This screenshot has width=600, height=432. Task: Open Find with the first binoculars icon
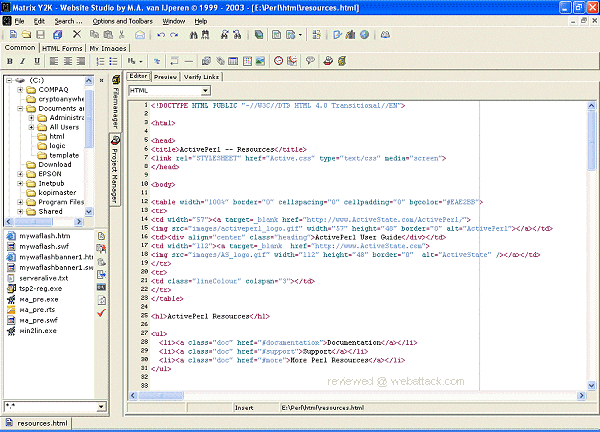(194, 35)
